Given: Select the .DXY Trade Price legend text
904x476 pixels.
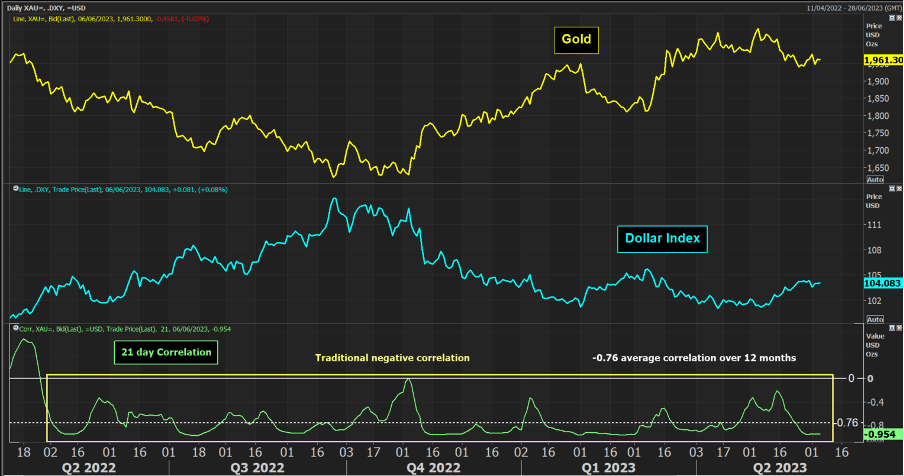Looking at the screenshot, I should point(123,190).
